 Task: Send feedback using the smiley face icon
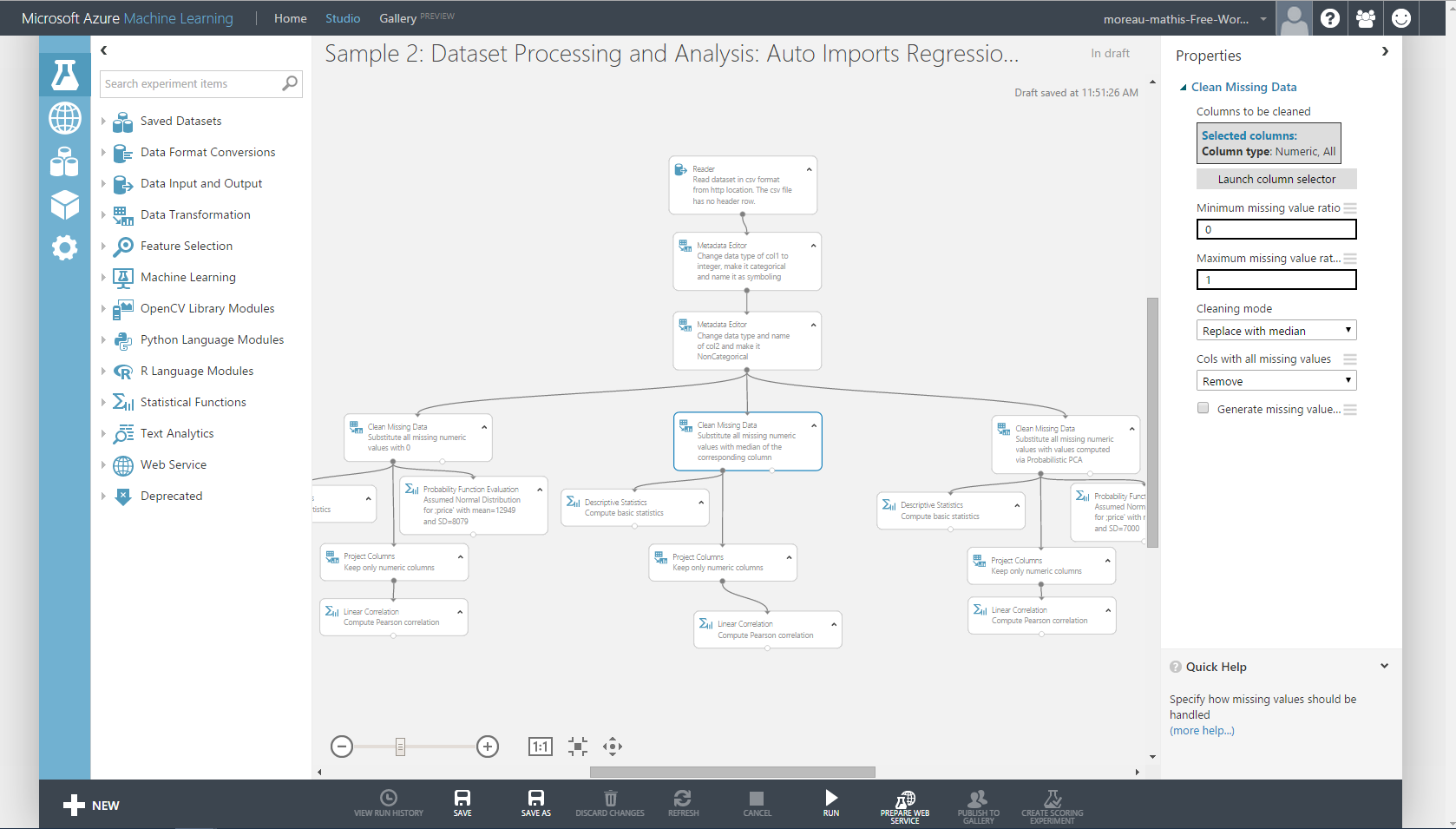1400,17
